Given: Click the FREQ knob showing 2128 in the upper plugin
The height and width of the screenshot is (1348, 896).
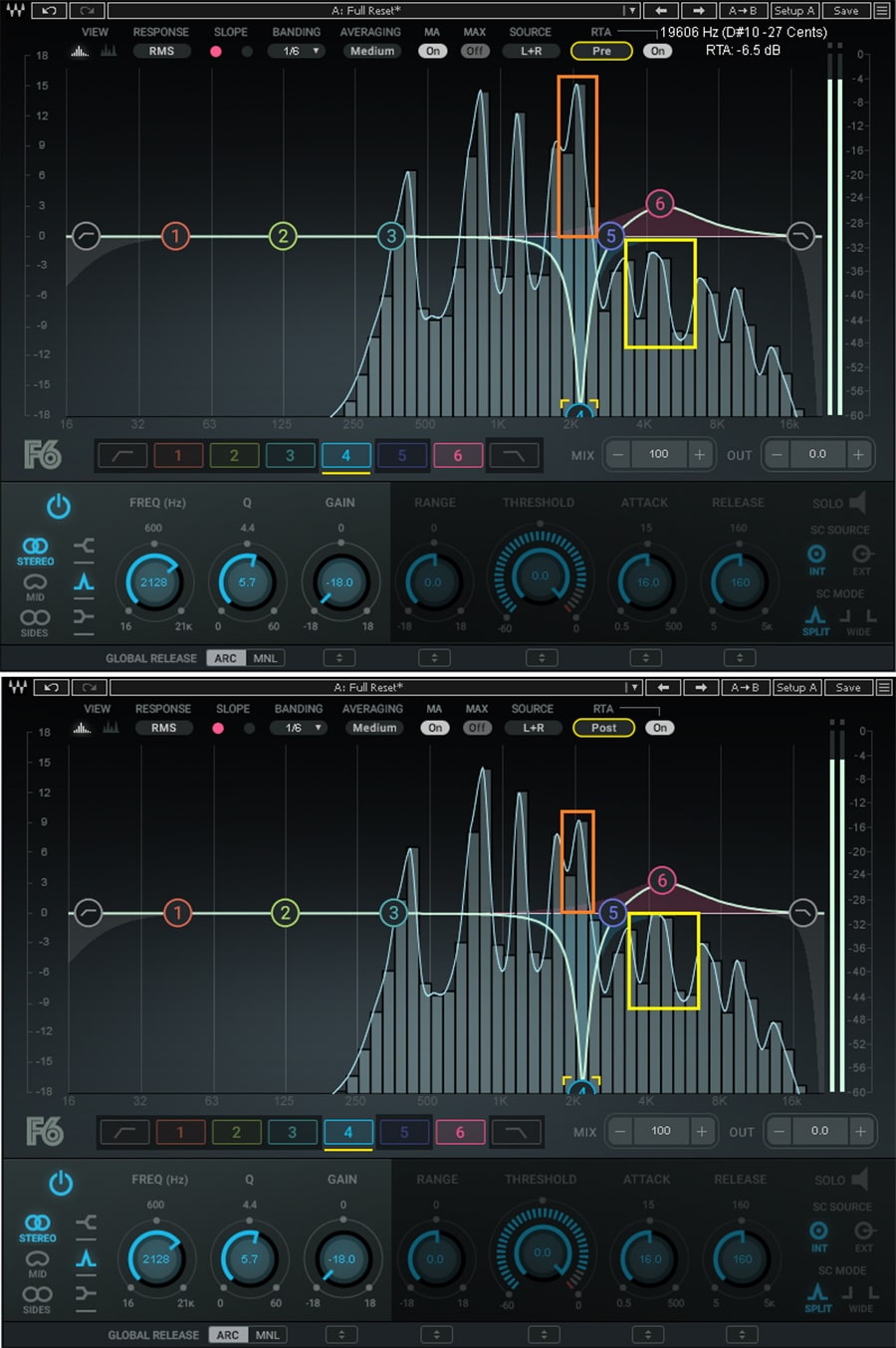Looking at the screenshot, I should (153, 582).
